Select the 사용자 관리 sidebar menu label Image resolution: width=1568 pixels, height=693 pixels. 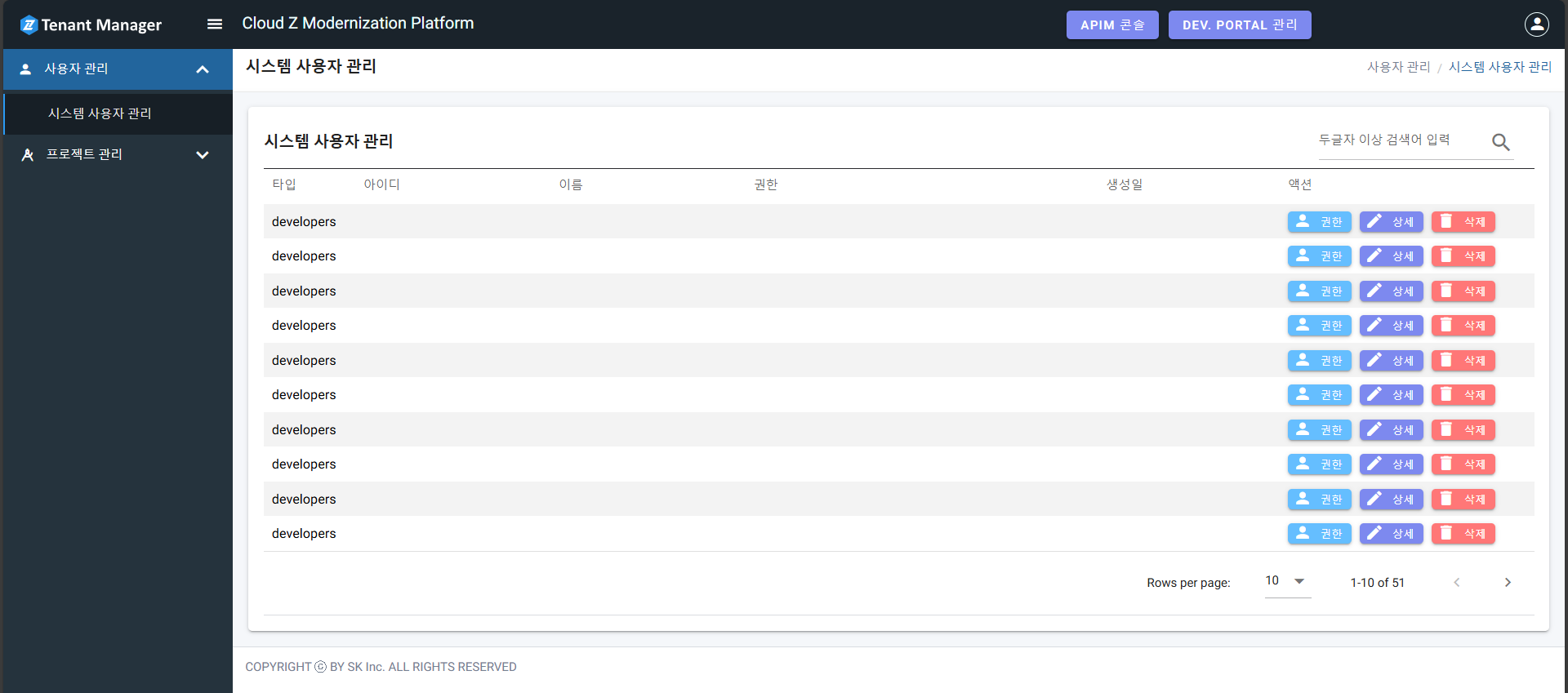76,69
